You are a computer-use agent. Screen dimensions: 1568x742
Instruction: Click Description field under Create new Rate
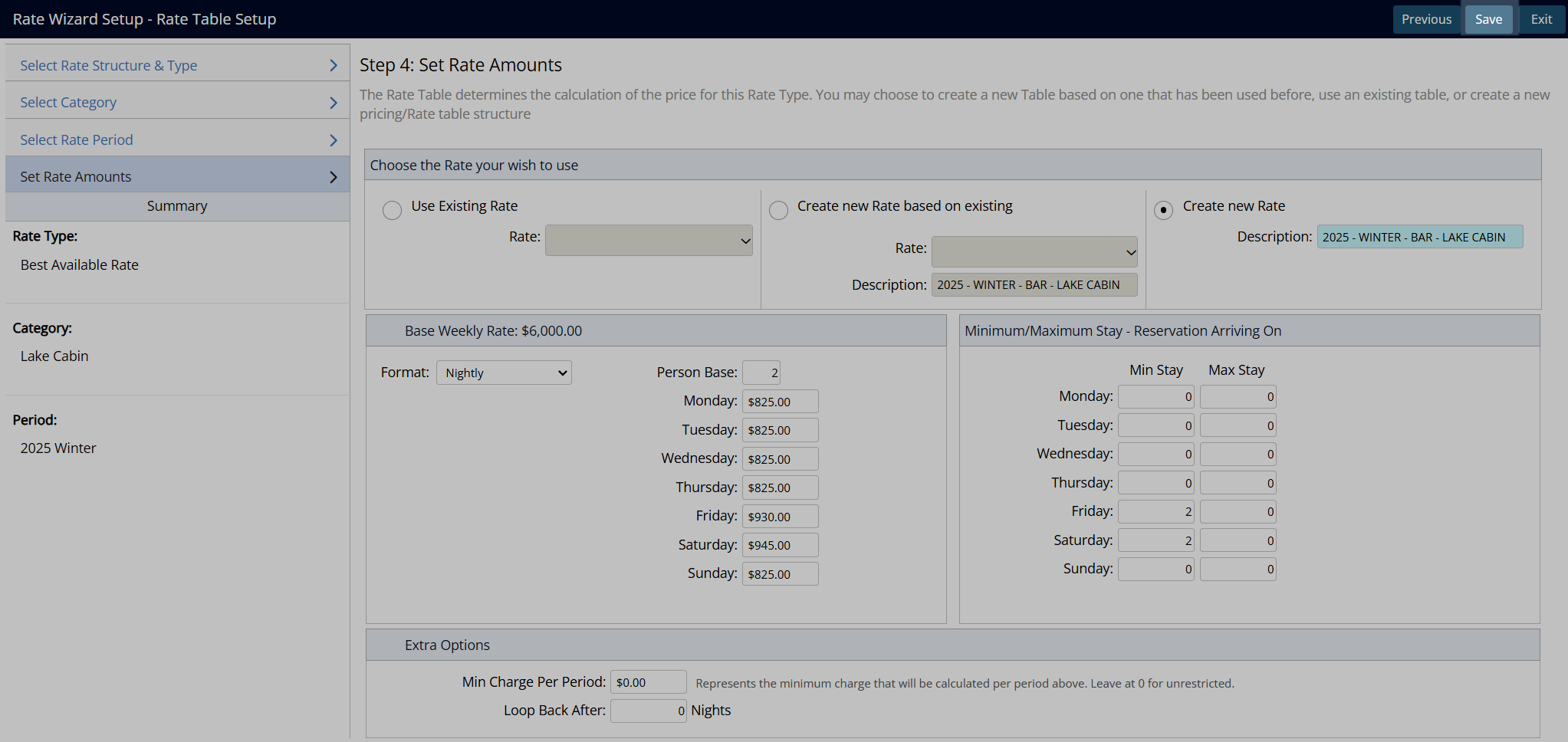pos(1420,237)
